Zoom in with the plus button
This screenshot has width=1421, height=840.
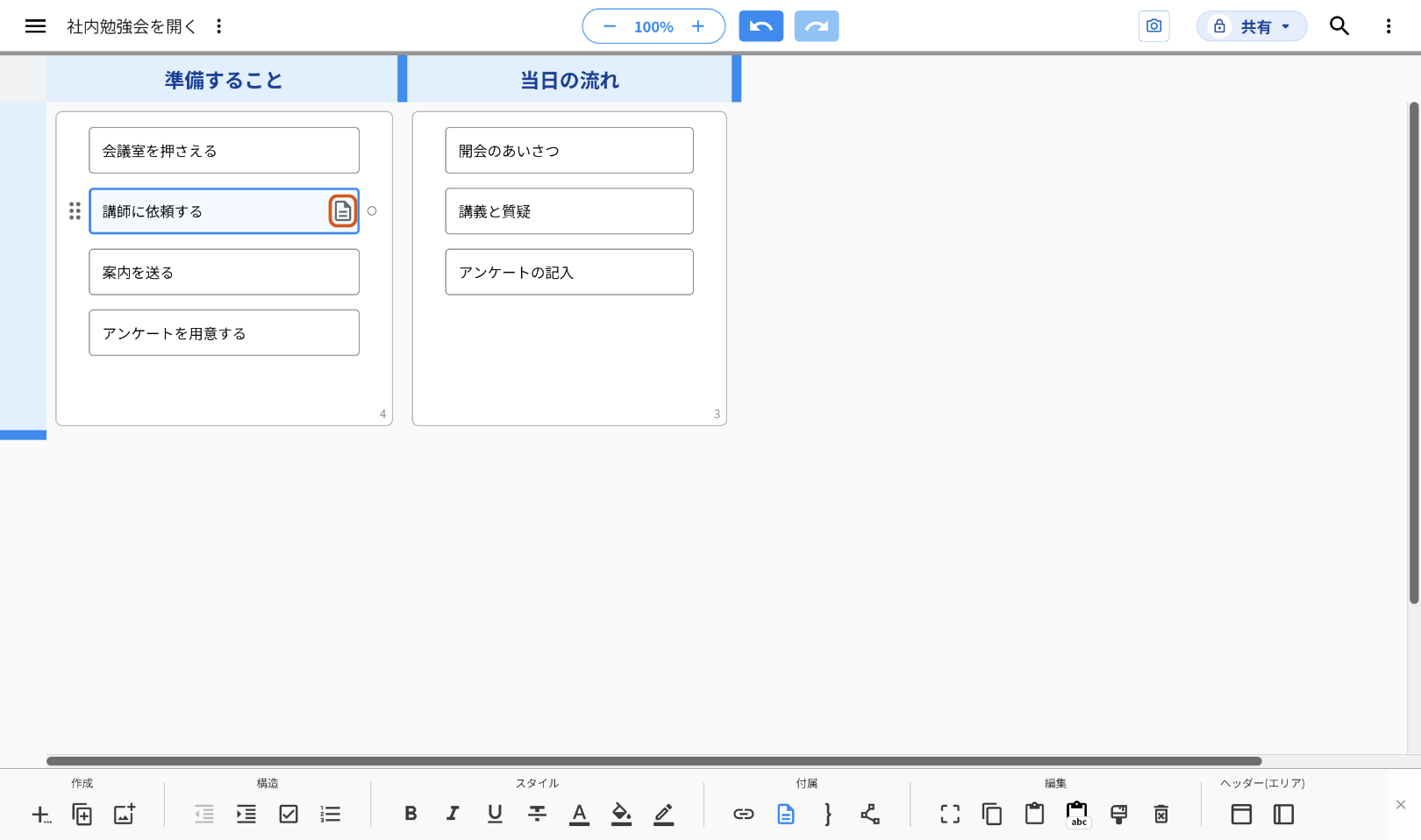[698, 26]
